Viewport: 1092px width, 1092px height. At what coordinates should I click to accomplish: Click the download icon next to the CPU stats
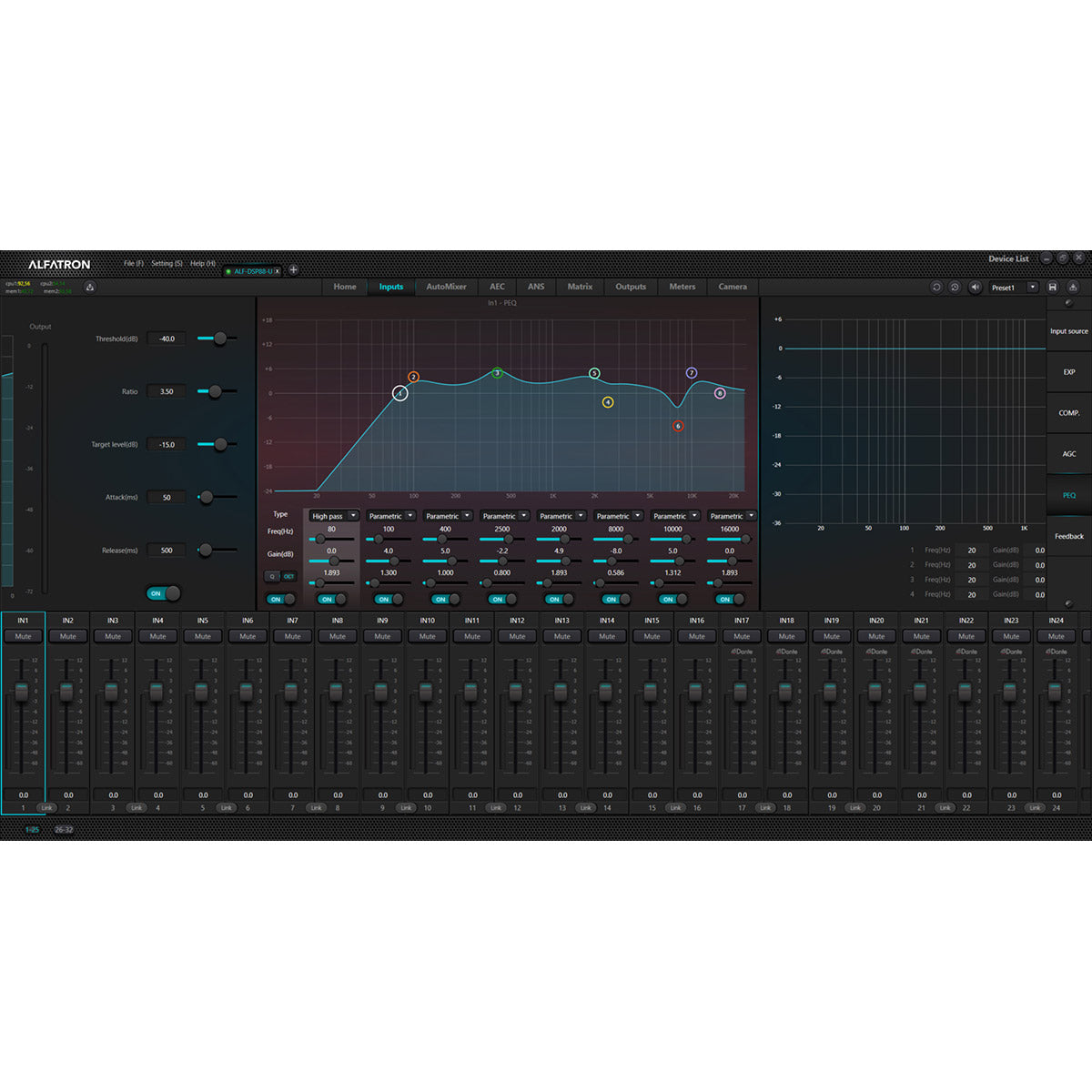pos(89,285)
